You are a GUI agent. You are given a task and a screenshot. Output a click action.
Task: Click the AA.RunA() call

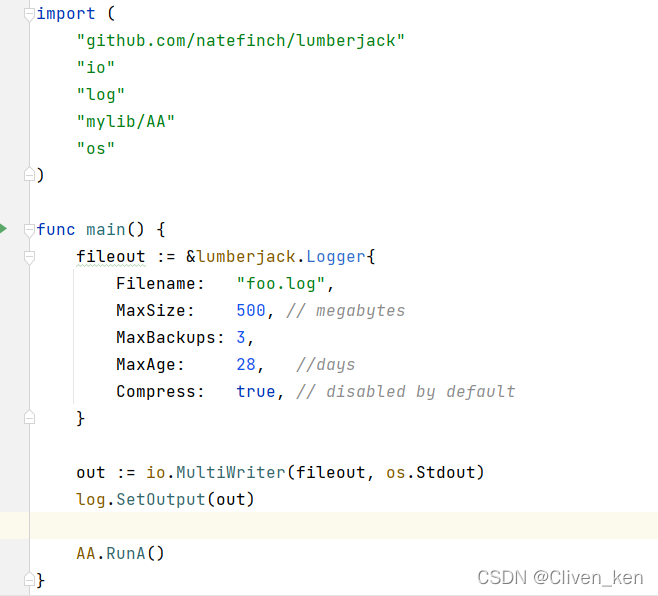tap(120, 553)
